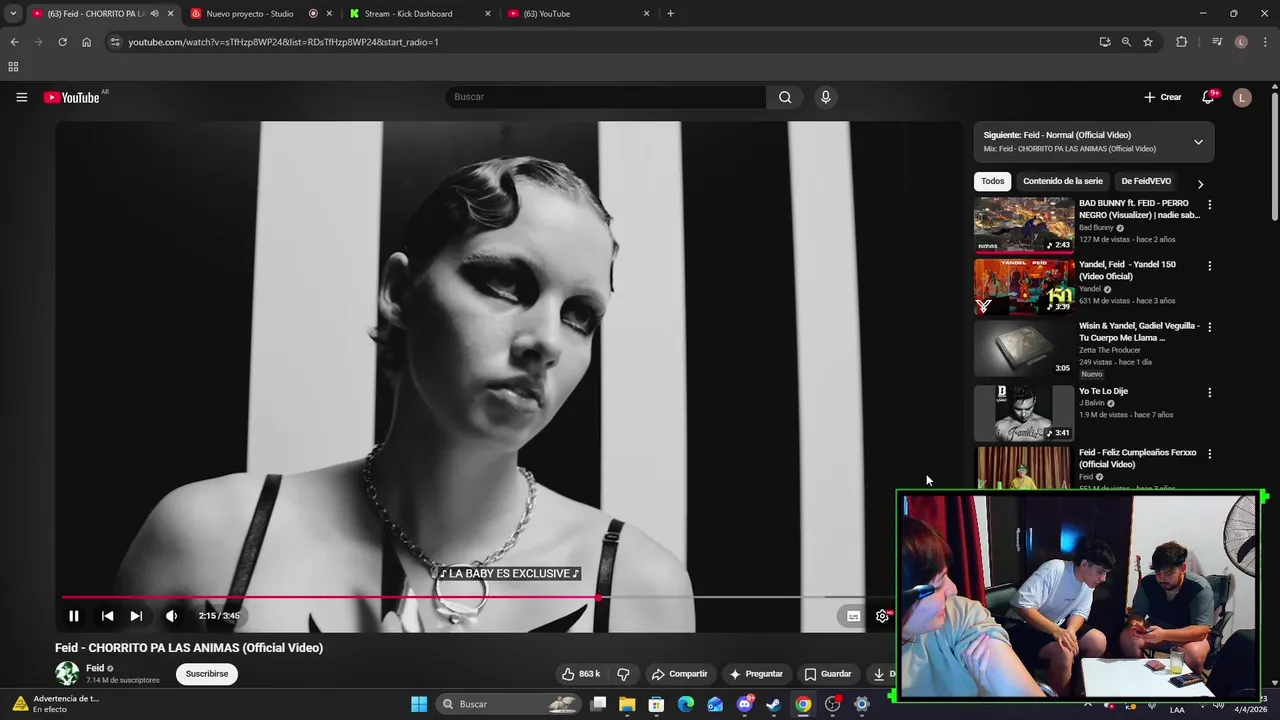The width and height of the screenshot is (1280, 720).
Task: Open the YouTube account avatar menu
Action: click(x=1242, y=97)
